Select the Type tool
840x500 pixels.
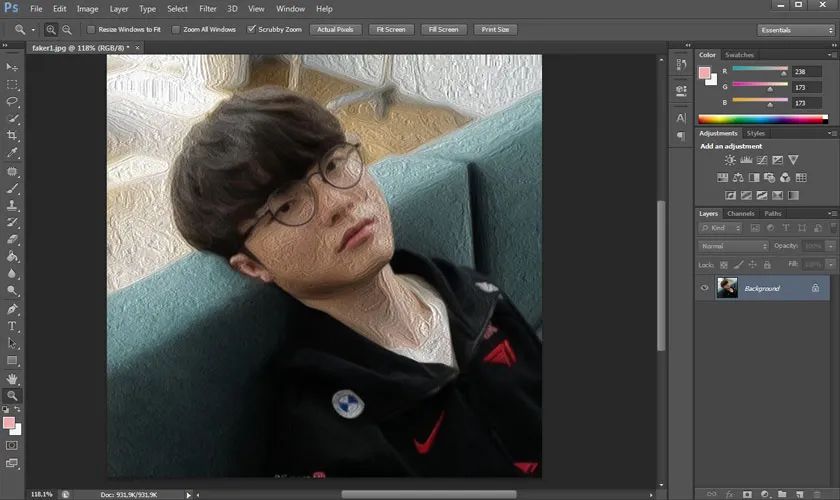pyautogui.click(x=12, y=325)
